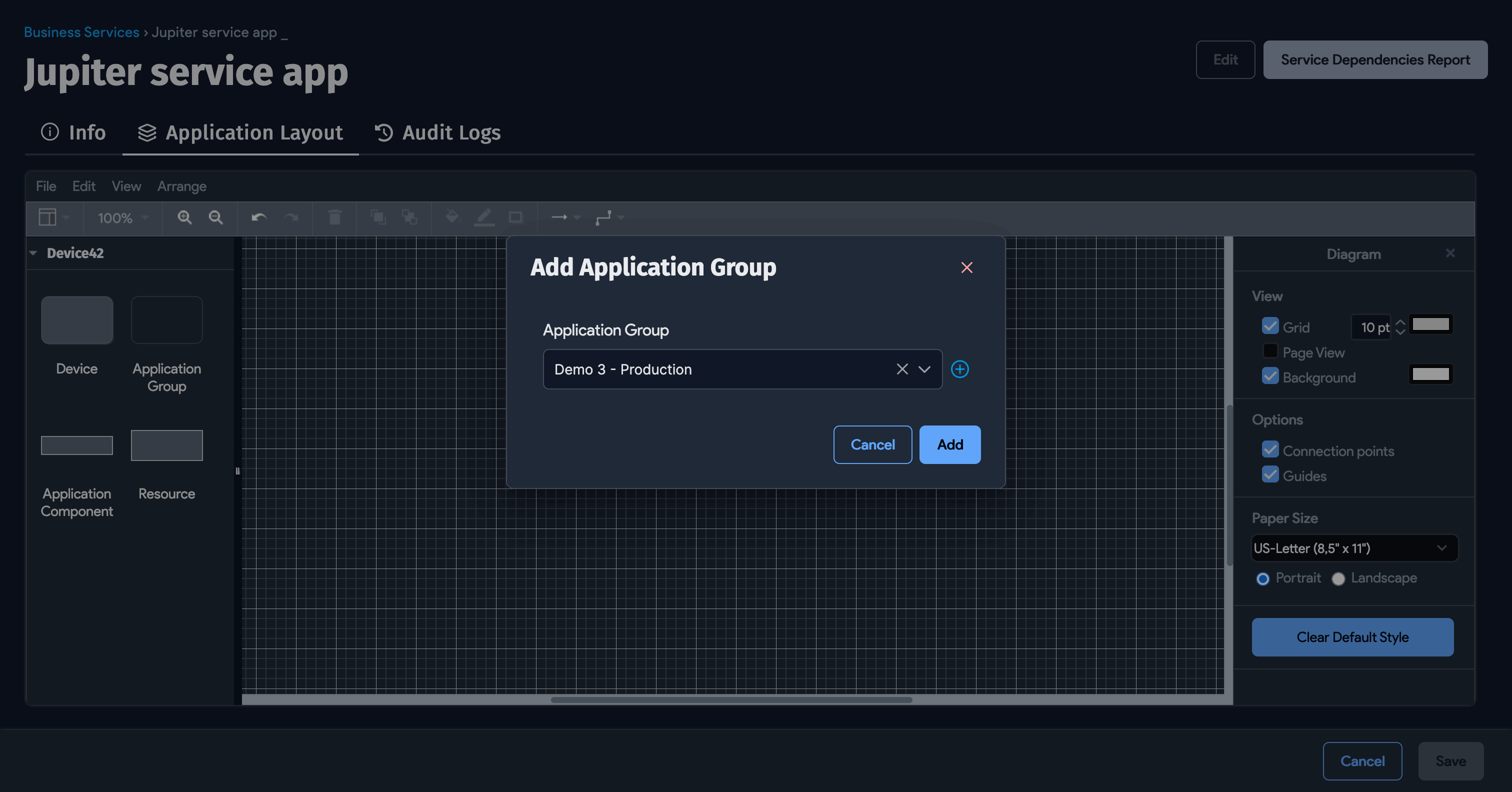Screen dimensions: 1512x792
Task: Select the Resource shape in palette
Action: pos(166,445)
